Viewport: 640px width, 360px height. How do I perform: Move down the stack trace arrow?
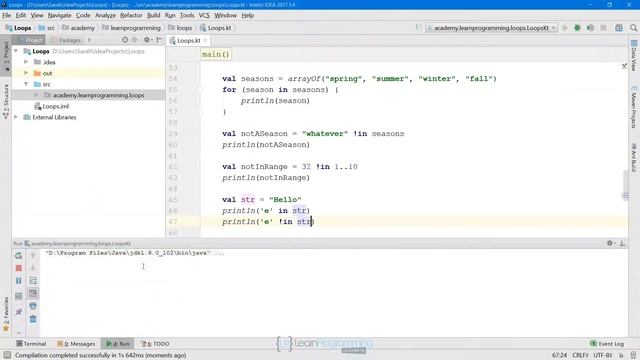[33, 268]
